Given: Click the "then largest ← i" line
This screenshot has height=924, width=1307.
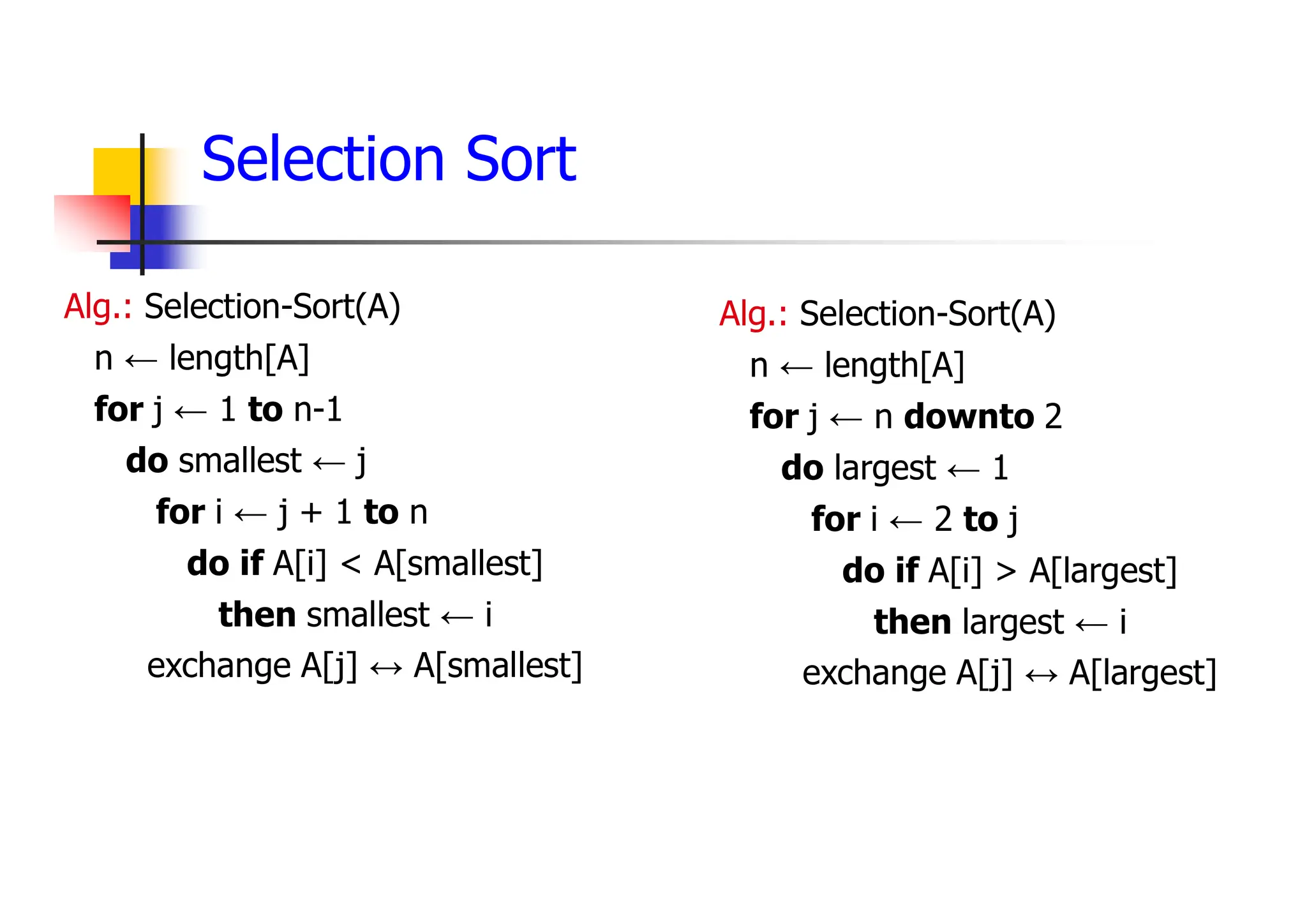Looking at the screenshot, I should pyautogui.click(x=1000, y=622).
